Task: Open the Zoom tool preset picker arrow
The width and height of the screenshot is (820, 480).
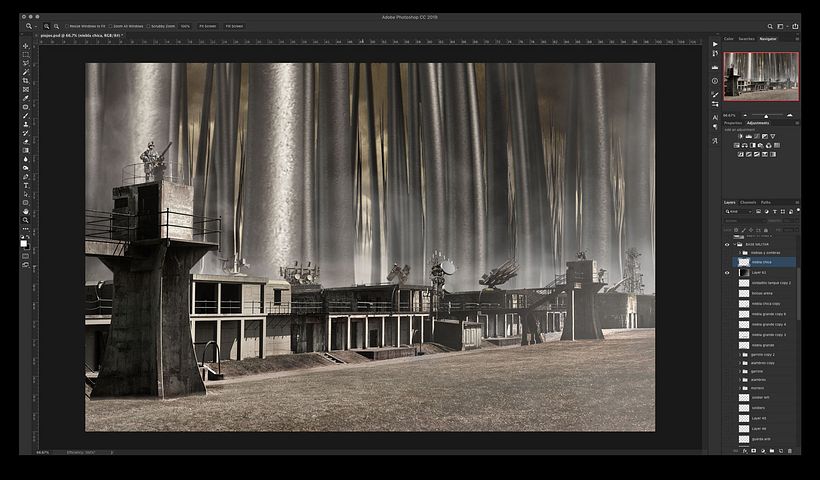Action: point(36,26)
